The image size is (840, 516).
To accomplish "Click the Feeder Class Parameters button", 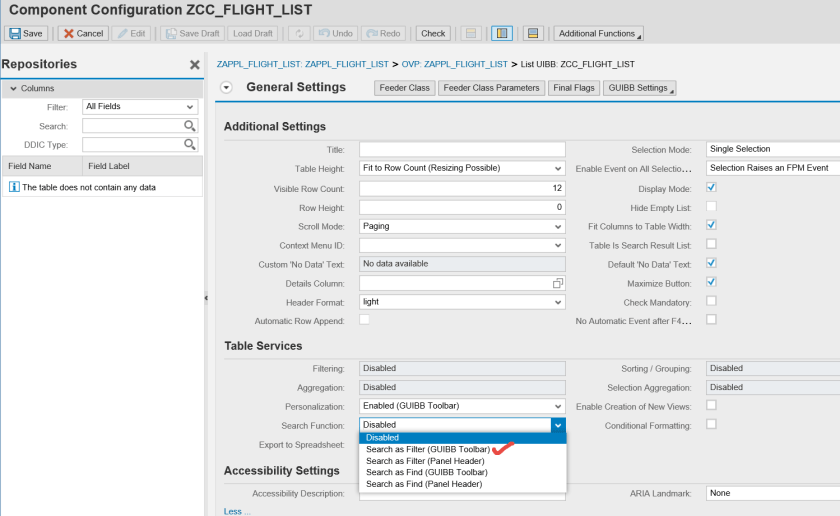I will 491,88.
